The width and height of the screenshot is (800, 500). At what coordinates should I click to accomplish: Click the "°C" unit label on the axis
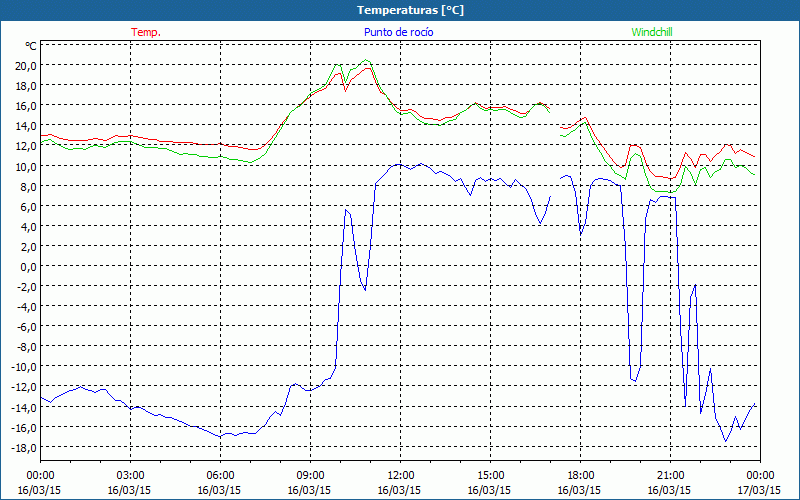tap(31, 46)
